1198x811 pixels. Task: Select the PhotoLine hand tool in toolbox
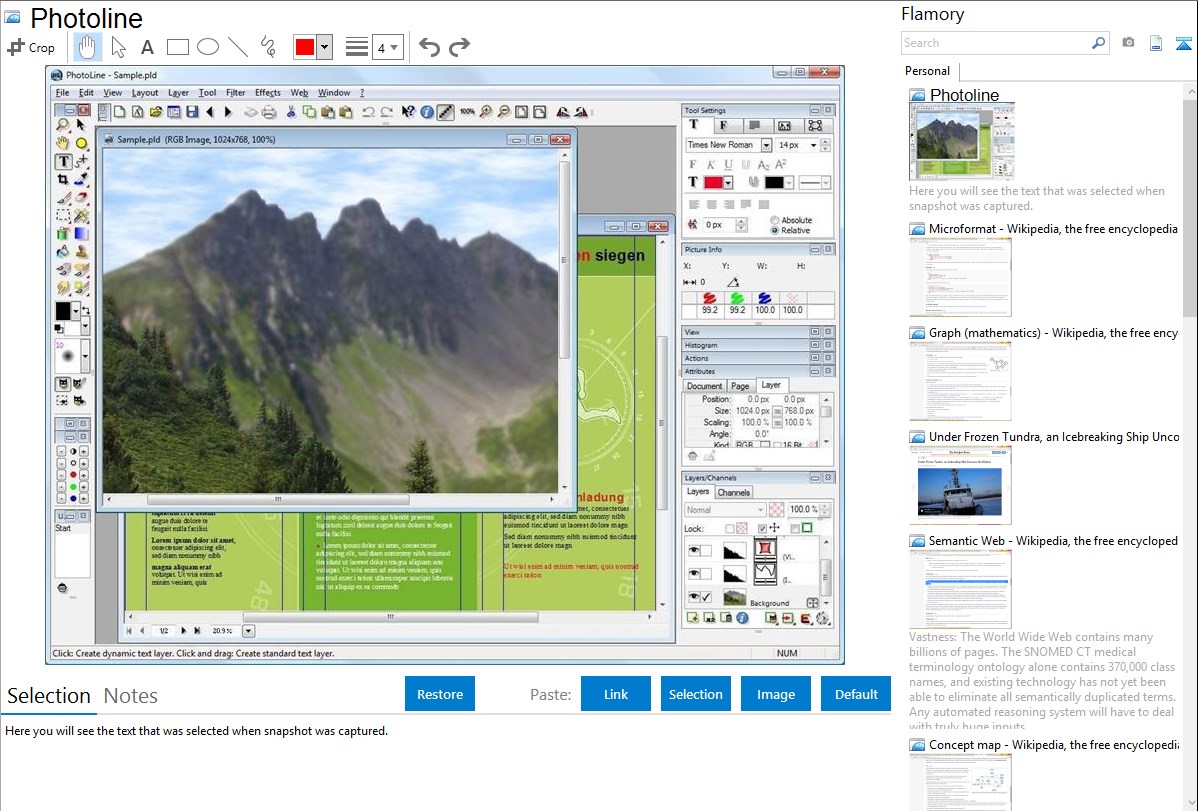pyautogui.click(x=63, y=143)
